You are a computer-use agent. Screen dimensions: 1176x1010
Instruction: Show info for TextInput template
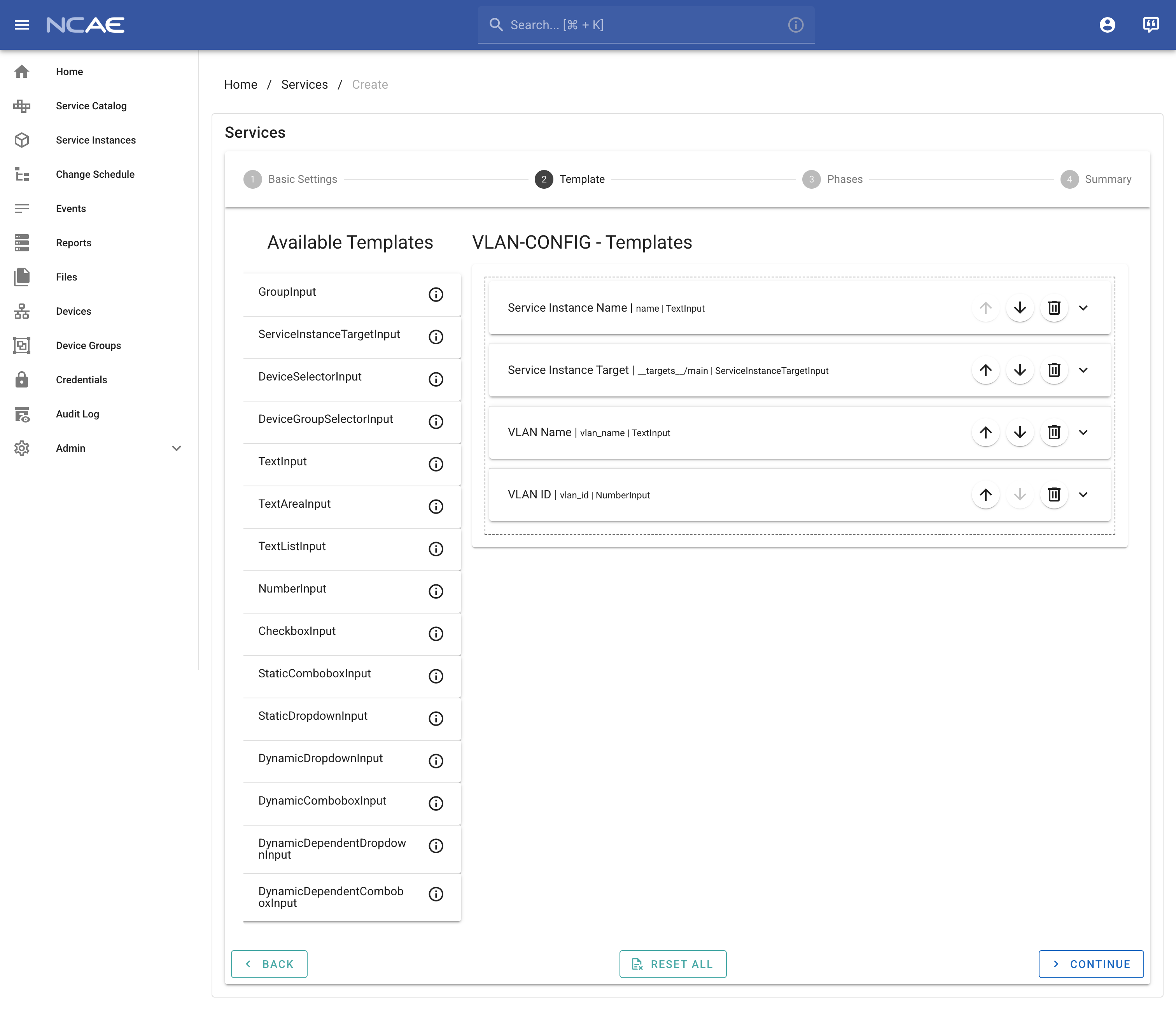(x=436, y=464)
